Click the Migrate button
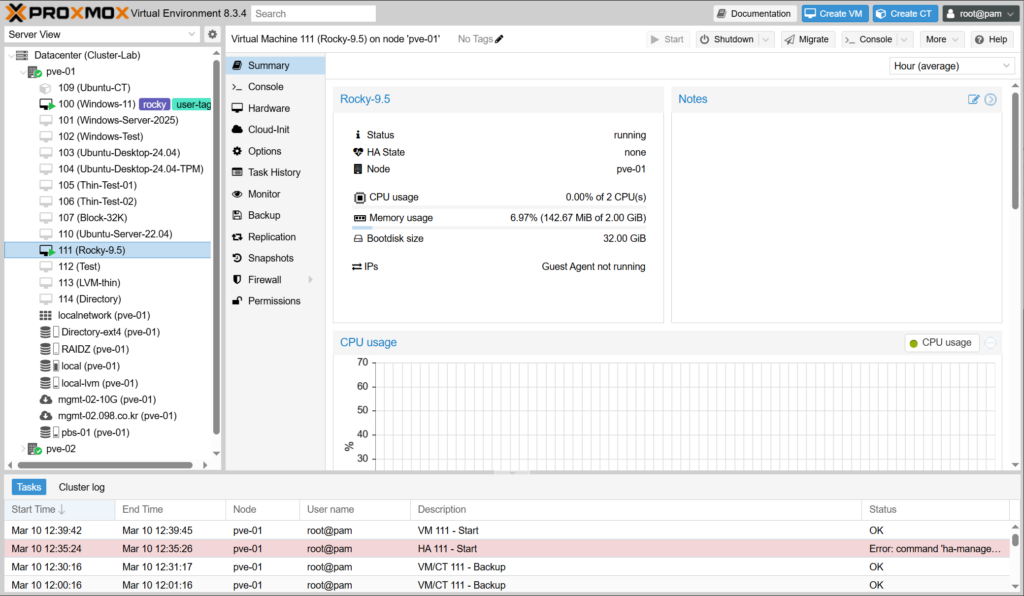The image size is (1024, 596). 806,39
